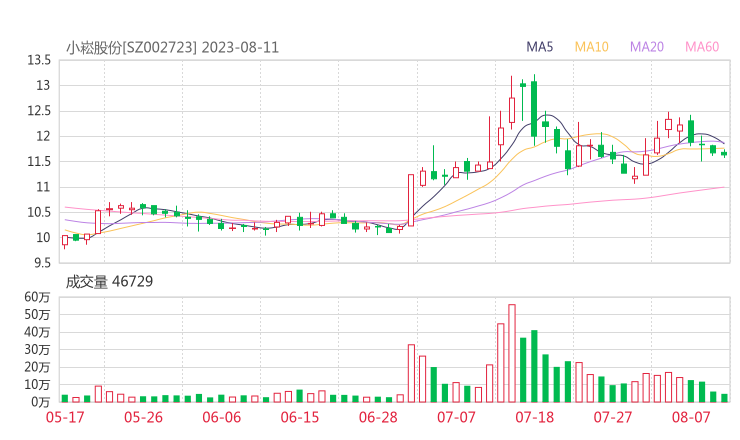This screenshot has width=740, height=440.
Task: Click the 60万 volume axis label
Action: pyautogui.click(x=37, y=298)
